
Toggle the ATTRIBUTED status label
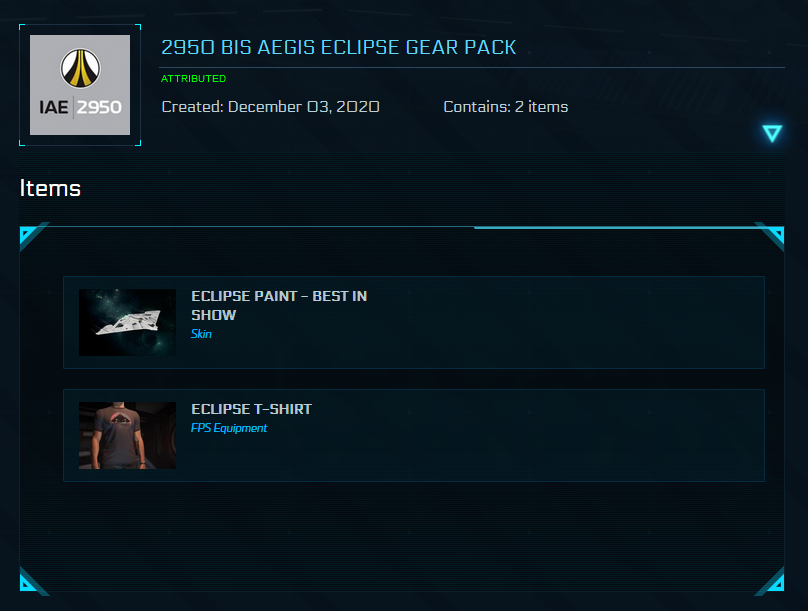[192, 77]
